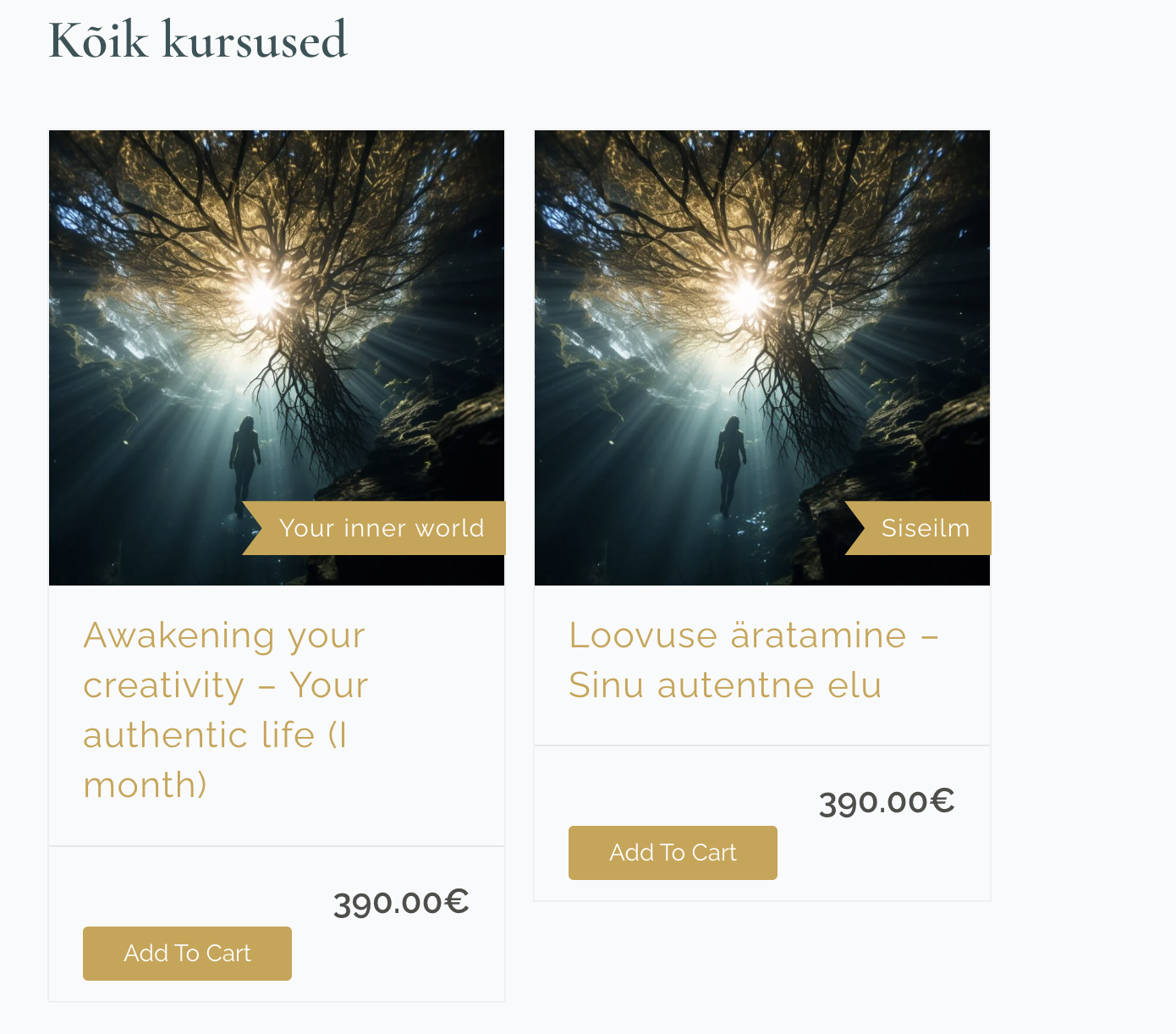Click the word month) in the English title
Viewport: 1176px width, 1034px height.
point(146,785)
